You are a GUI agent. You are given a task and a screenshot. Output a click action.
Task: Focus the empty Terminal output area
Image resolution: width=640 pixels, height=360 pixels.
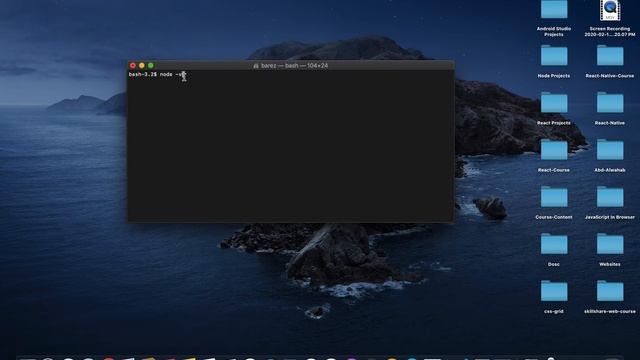point(291,149)
